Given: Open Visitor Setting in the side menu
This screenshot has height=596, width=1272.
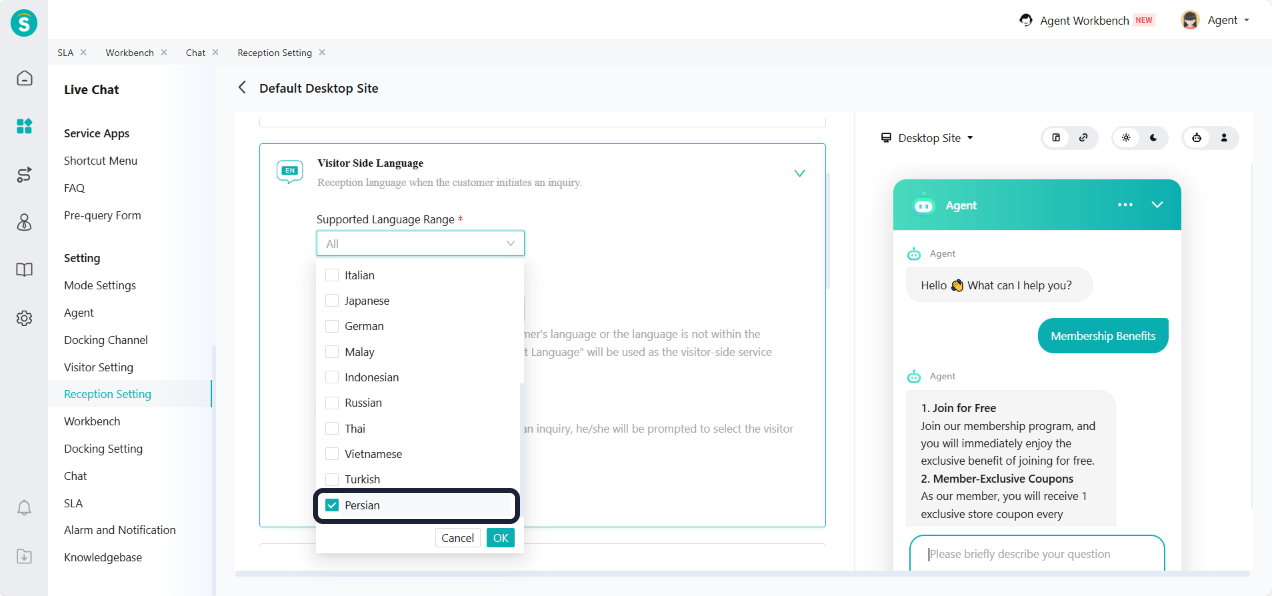Looking at the screenshot, I should click(98, 367).
